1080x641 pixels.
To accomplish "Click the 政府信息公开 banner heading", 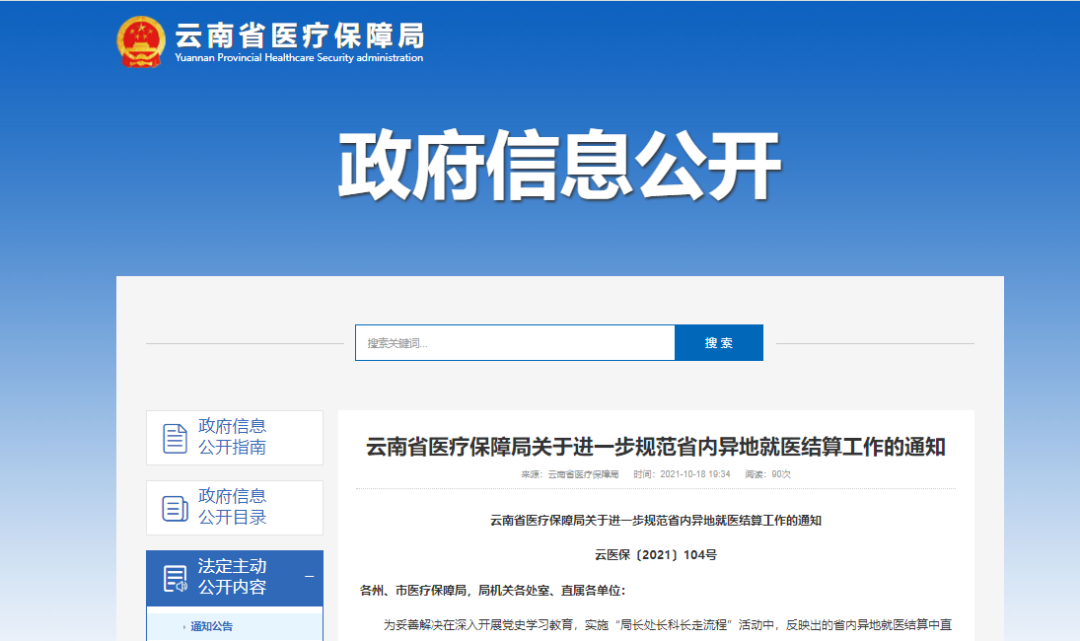I will [559, 165].
